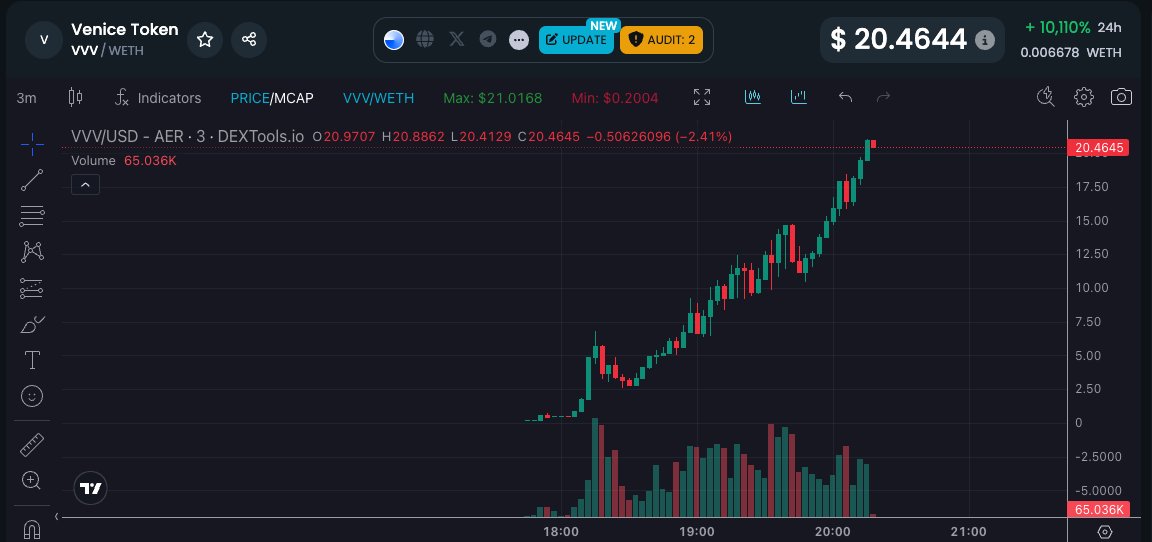The height and width of the screenshot is (542, 1152).
Task: Switch chart to MCAP mode
Action: click(x=294, y=98)
